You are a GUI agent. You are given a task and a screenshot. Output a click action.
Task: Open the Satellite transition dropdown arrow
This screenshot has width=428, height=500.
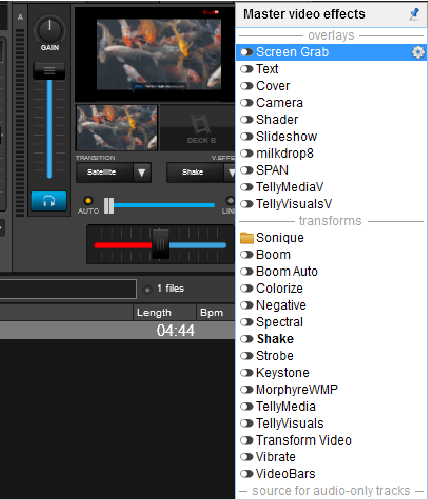tap(142, 172)
